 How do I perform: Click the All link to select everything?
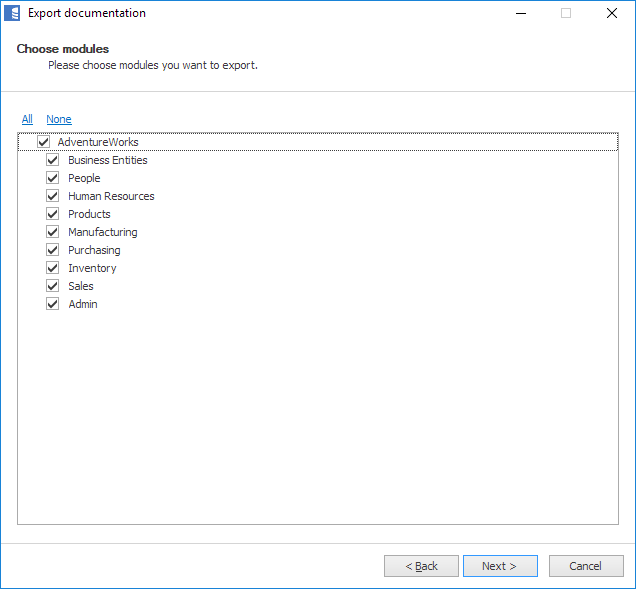click(27, 119)
